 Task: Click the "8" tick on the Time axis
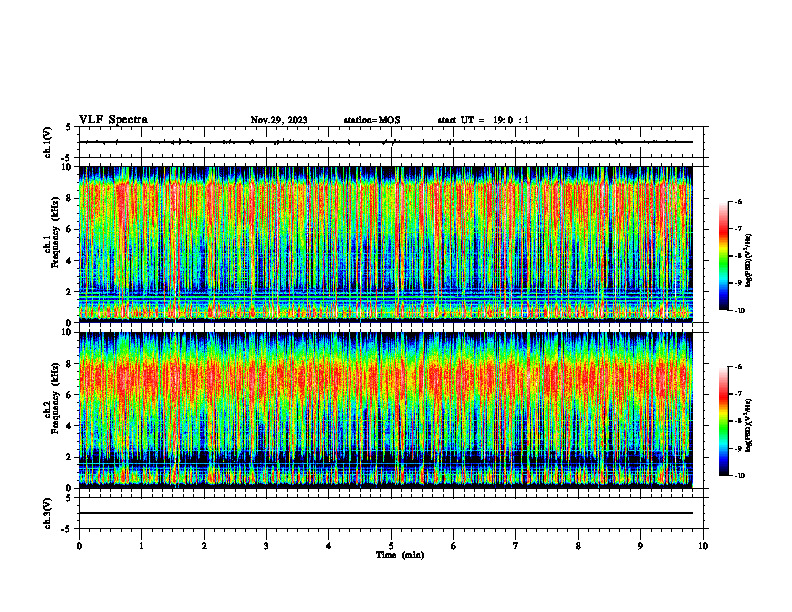pyautogui.click(x=578, y=546)
